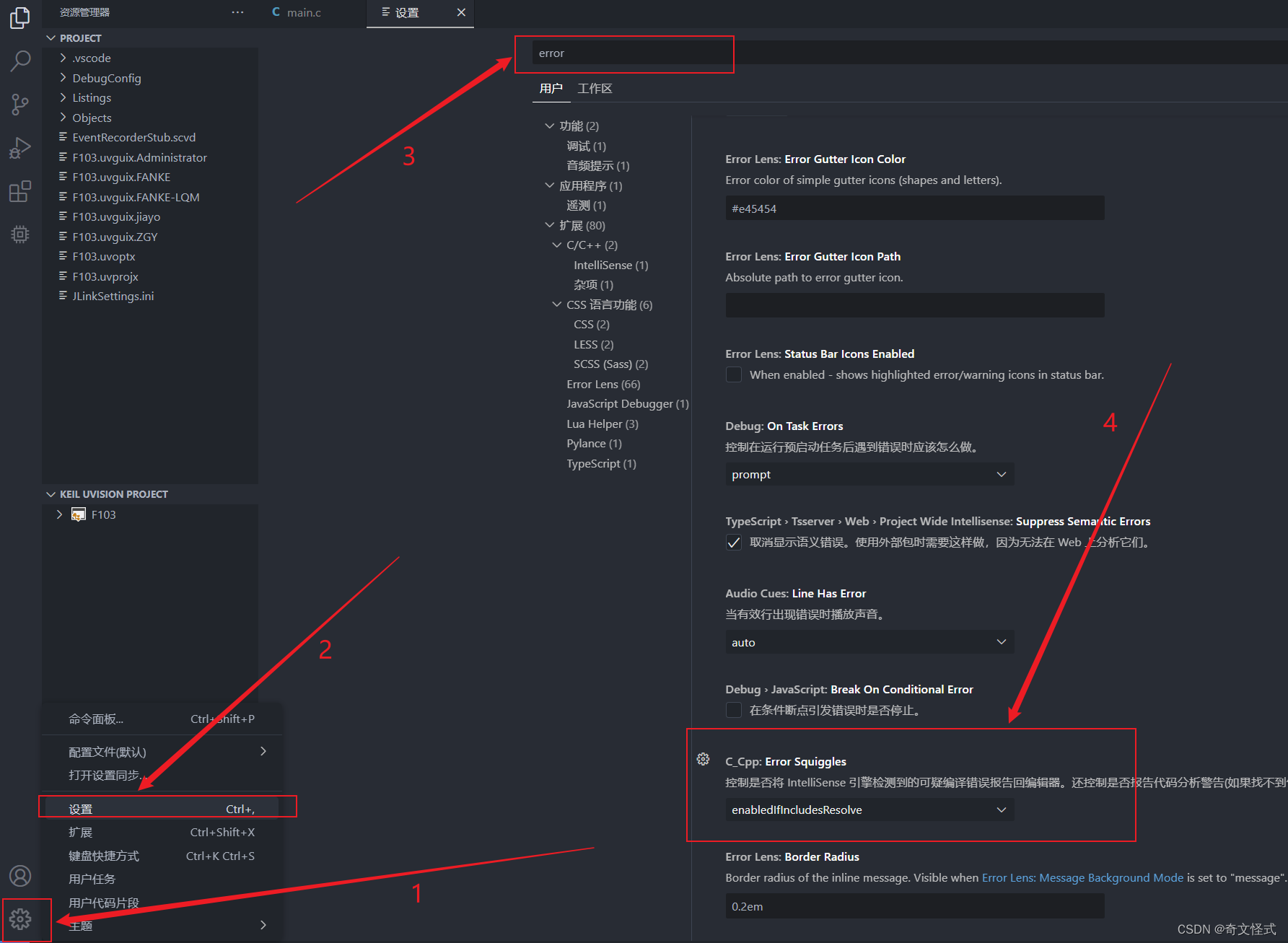Open F103.uvguix.FANKE-LQM file
Image resolution: width=1288 pixels, height=943 pixels.
(x=136, y=197)
